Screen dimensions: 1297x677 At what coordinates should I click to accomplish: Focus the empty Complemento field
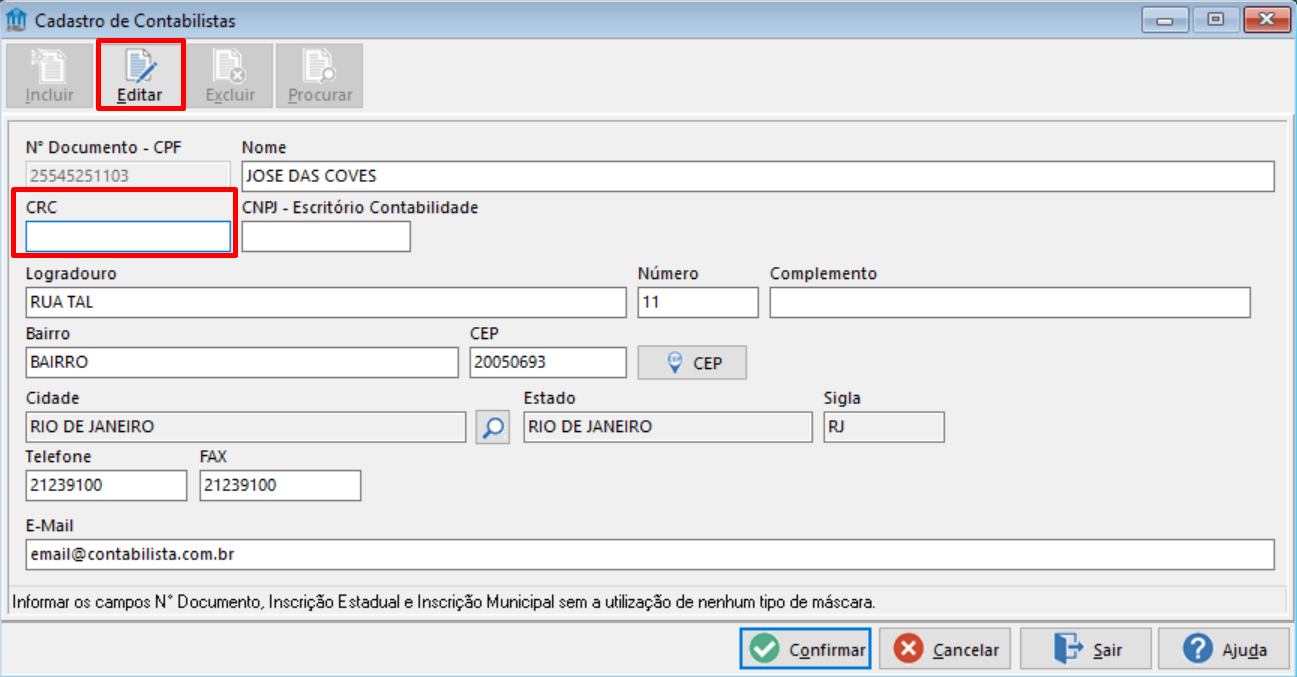1010,302
